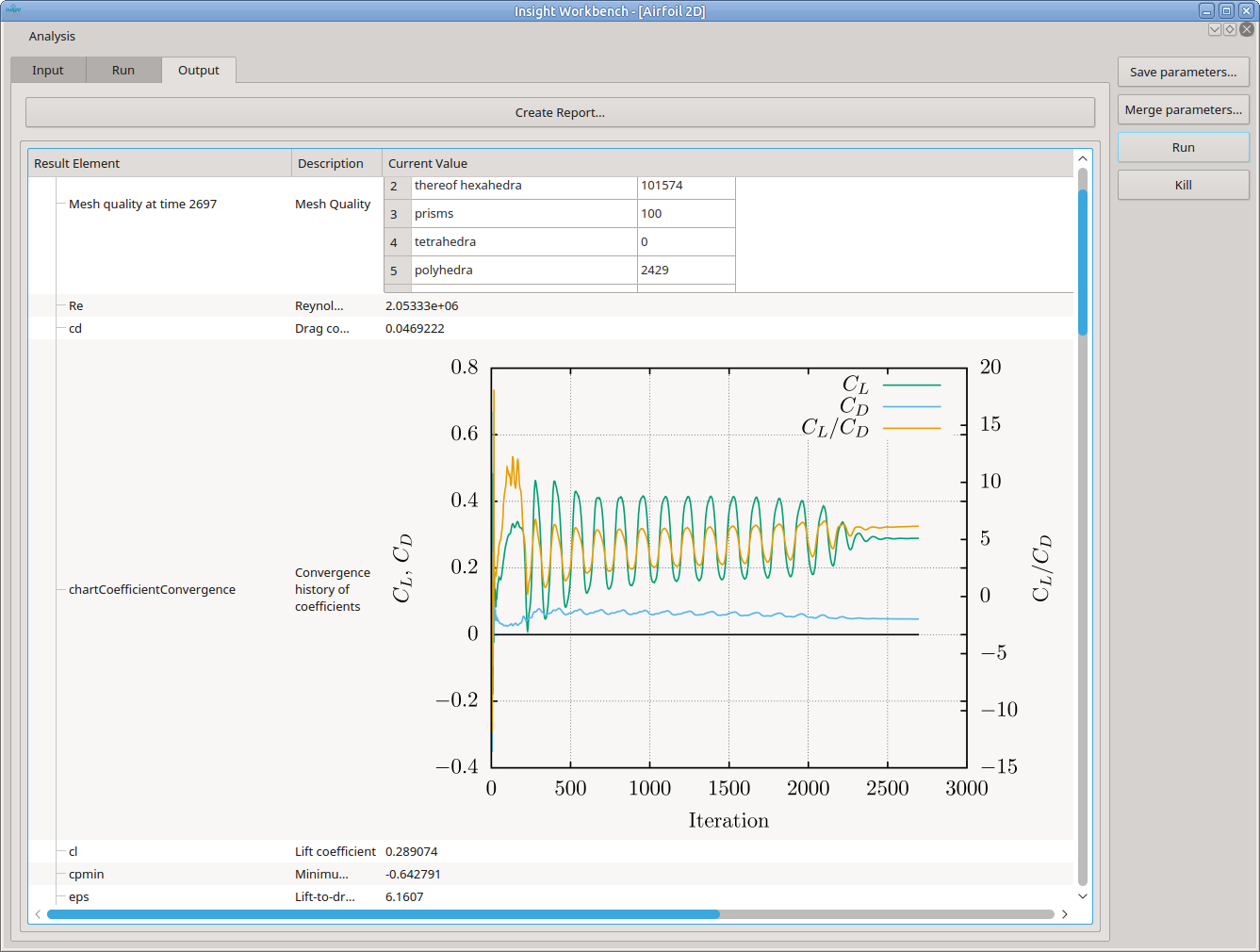
Task: Click the results list scroll-down arrow
Action: 1083,896
